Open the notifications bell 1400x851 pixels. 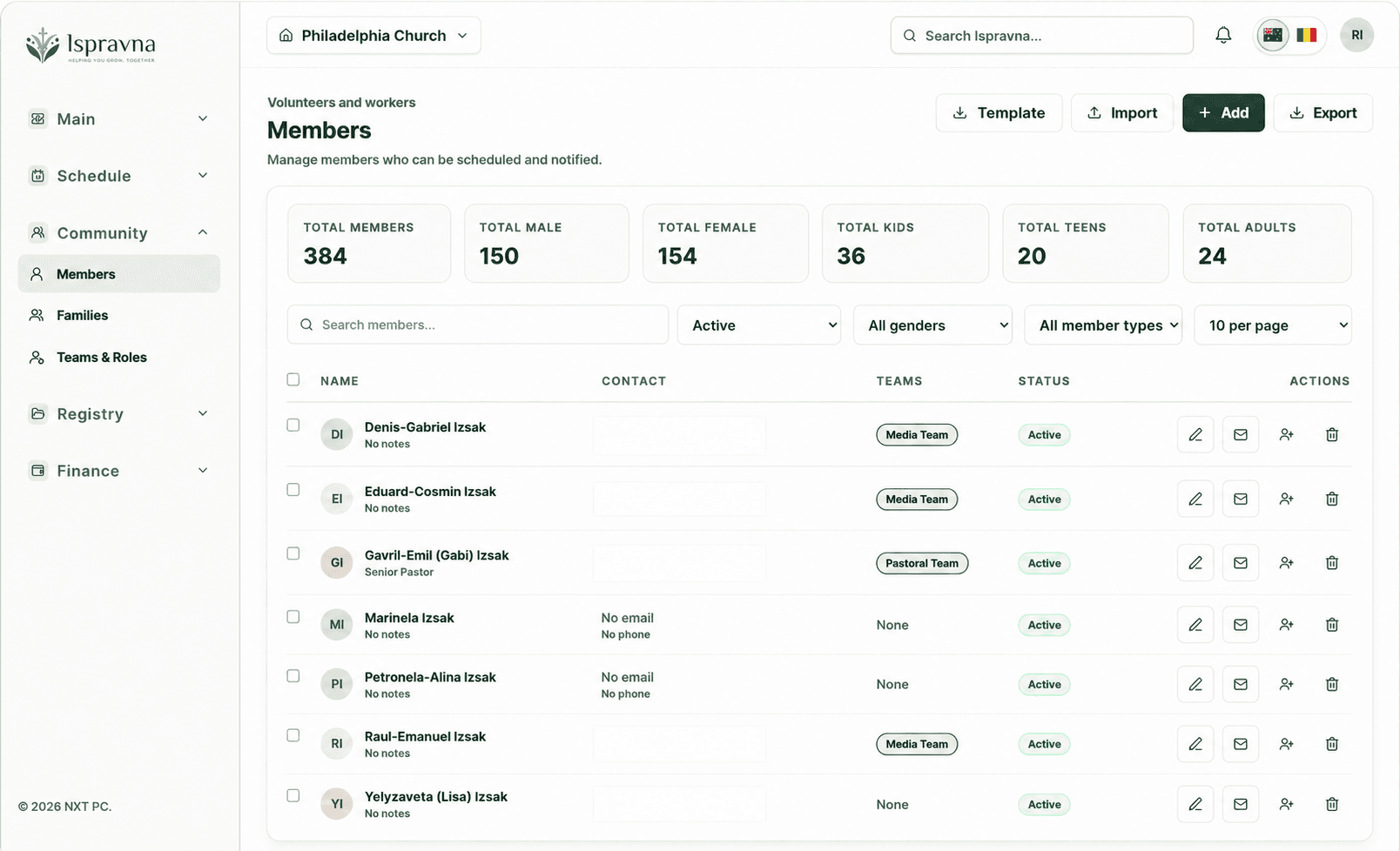[x=1223, y=36]
